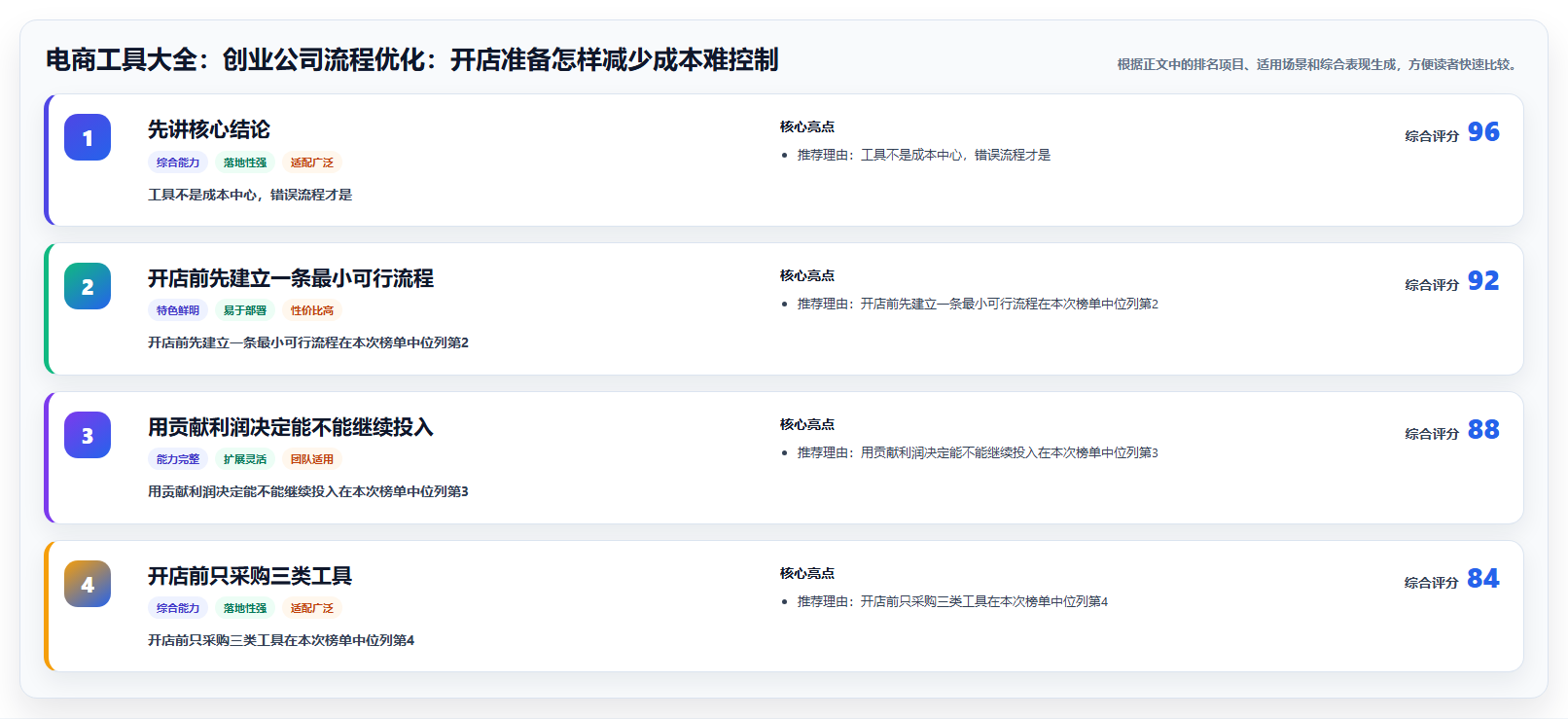The width and height of the screenshot is (1568, 719).
Task: Click the rank 3 number badge
Action: coord(88,435)
